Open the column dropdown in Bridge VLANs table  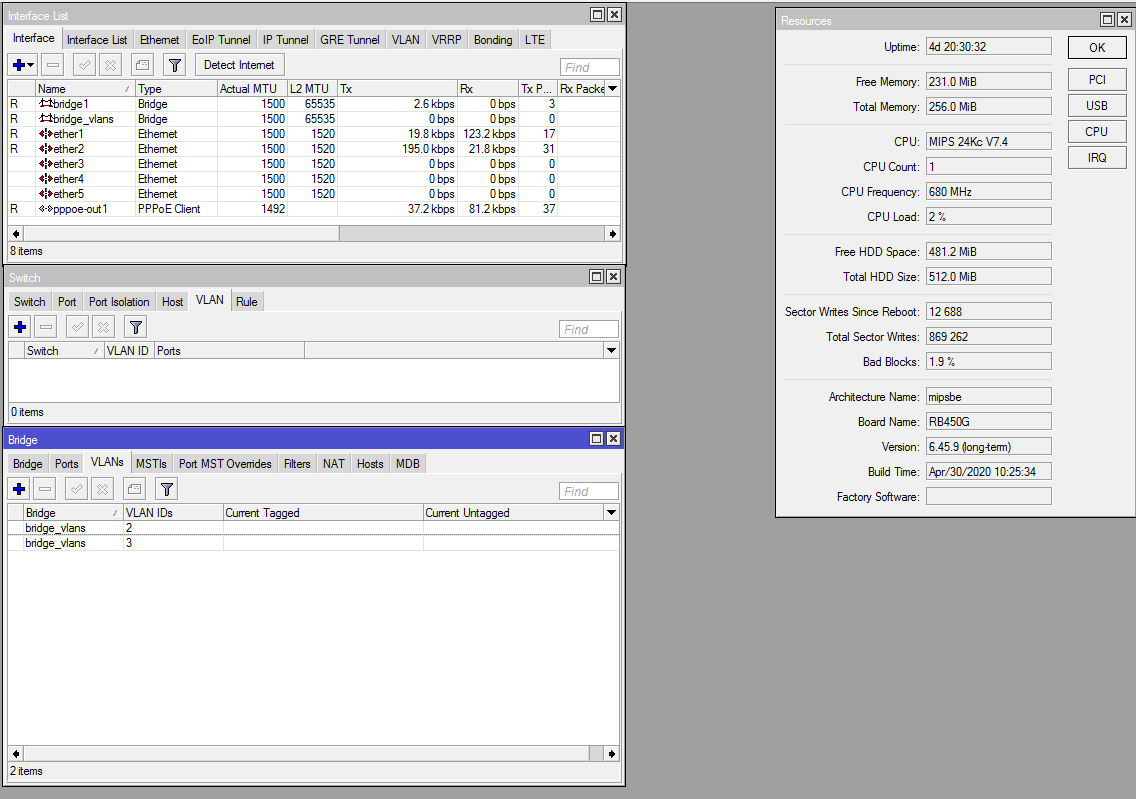click(611, 513)
